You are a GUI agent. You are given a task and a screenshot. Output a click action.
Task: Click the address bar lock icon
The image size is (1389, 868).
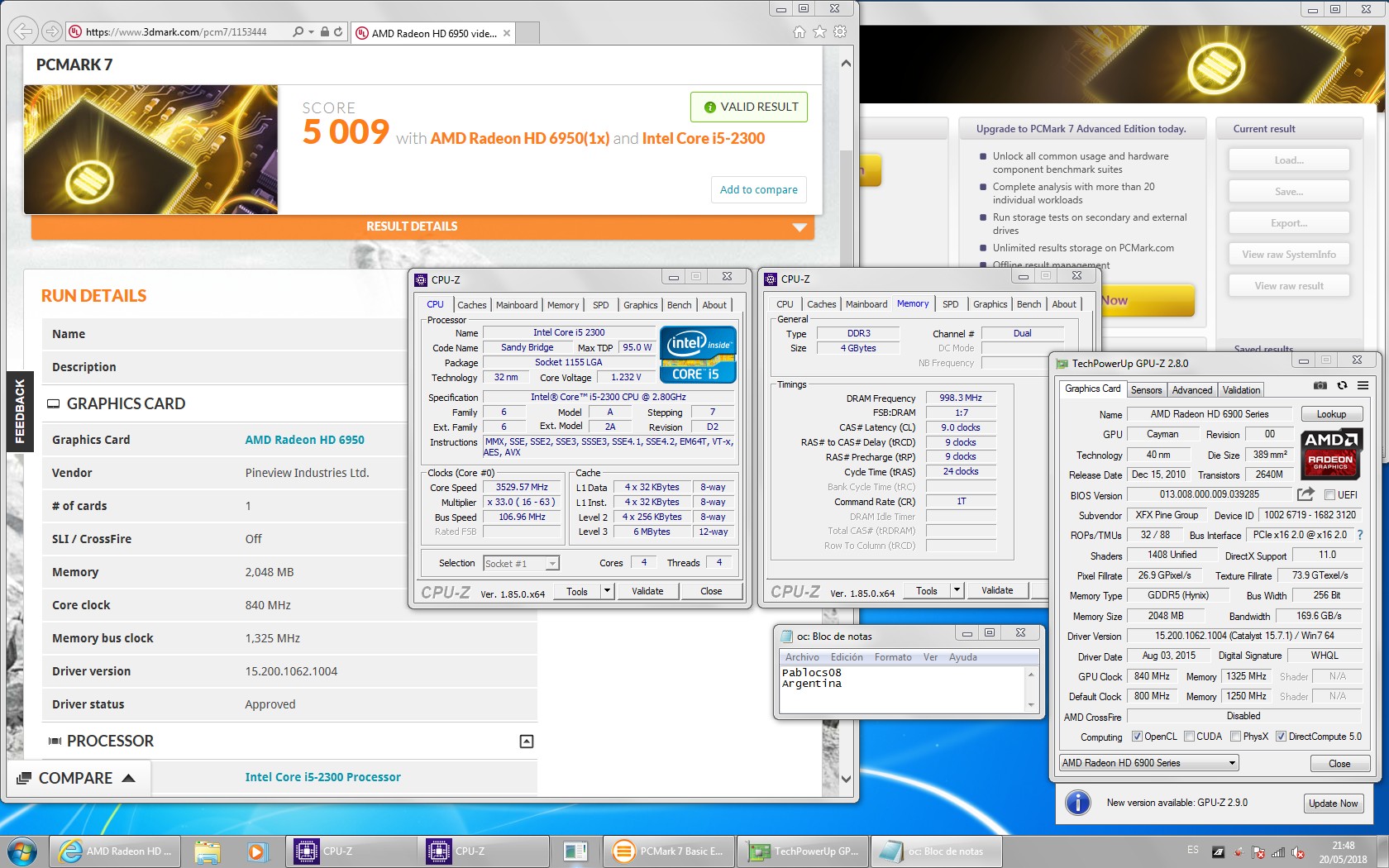click(325, 32)
